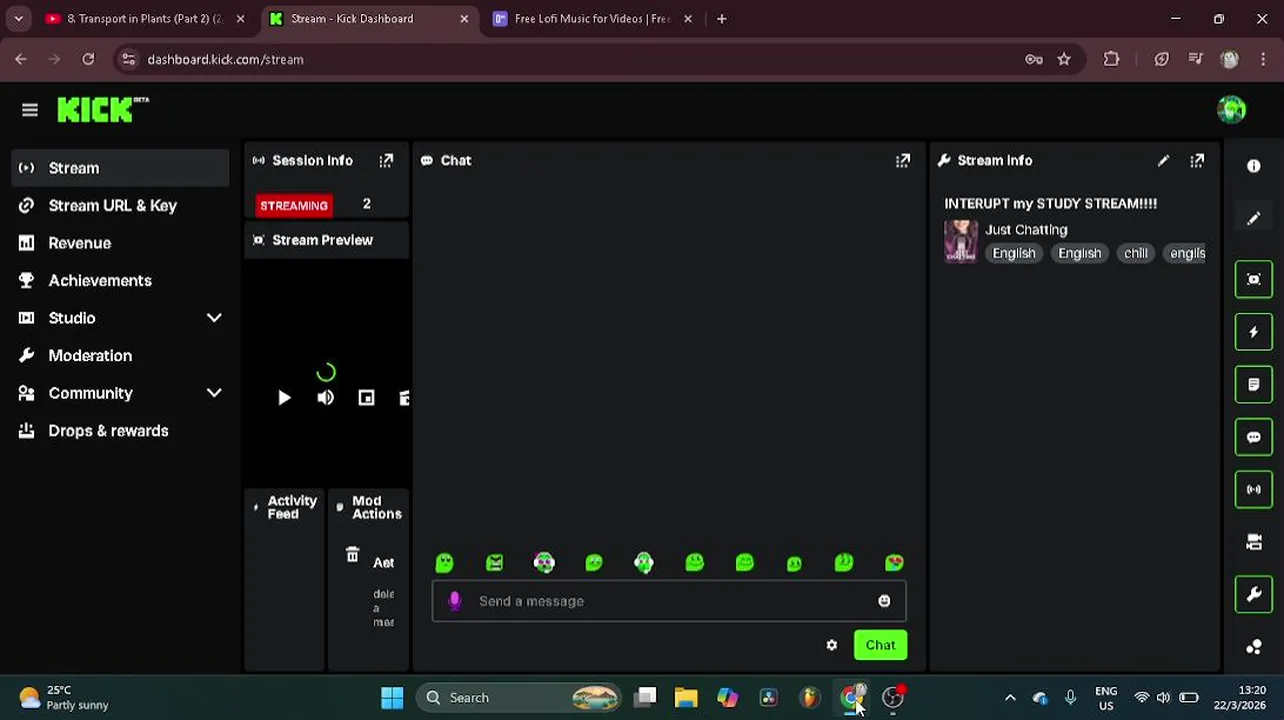Click the viewer count 2
The image size is (1284, 720).
[366, 204]
